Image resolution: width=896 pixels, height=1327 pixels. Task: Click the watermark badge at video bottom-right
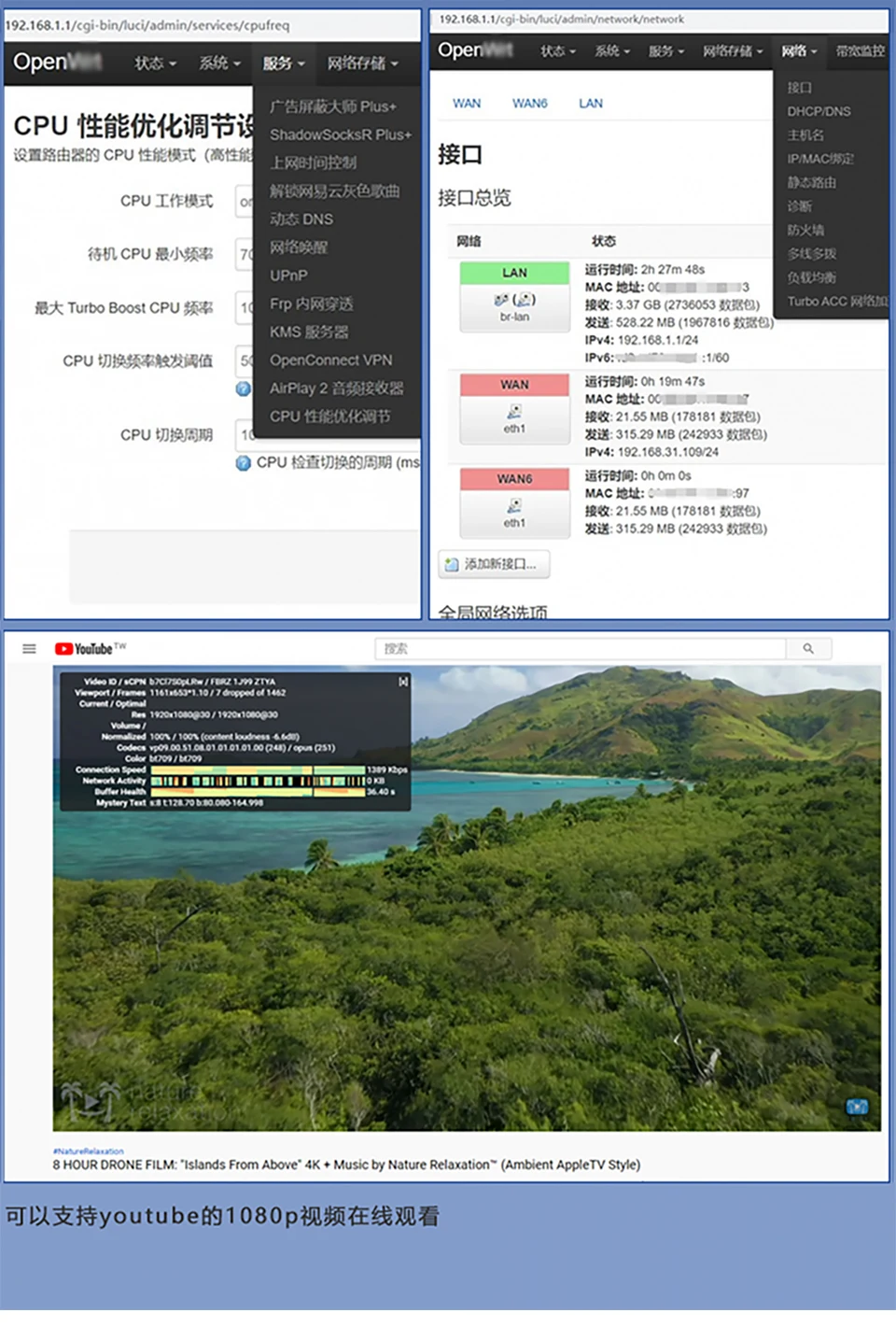[857, 1107]
